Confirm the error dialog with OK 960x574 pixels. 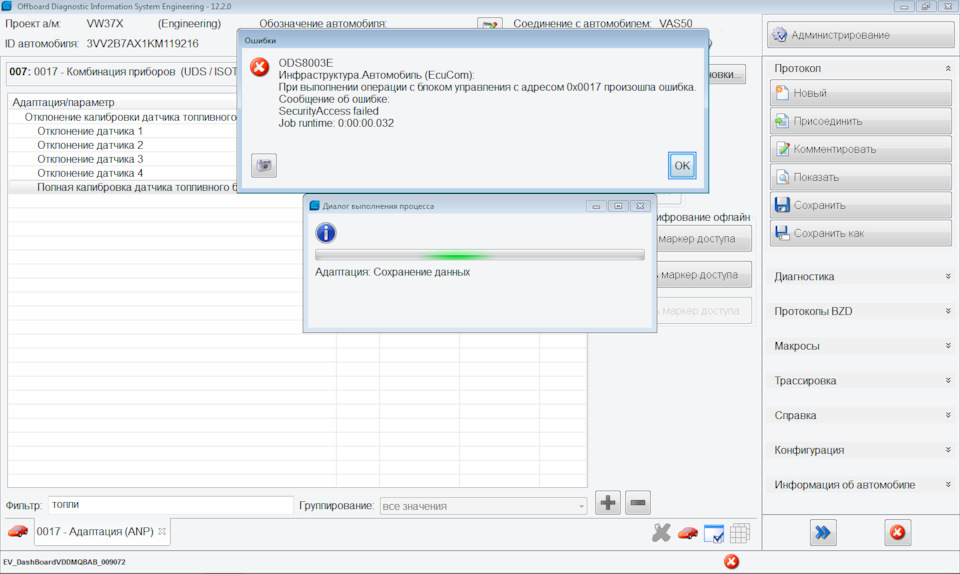coord(681,165)
